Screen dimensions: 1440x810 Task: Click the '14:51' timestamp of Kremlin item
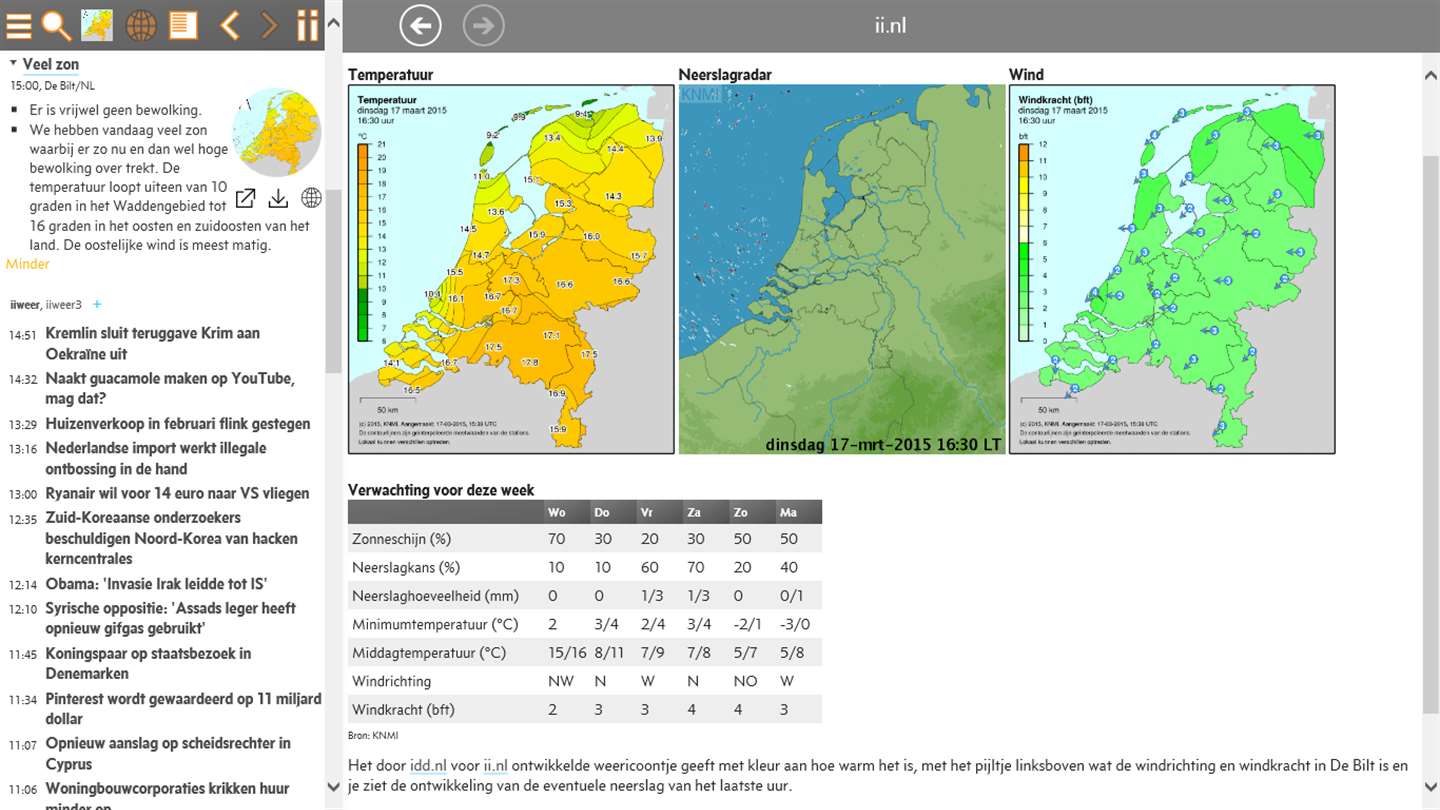point(23,335)
